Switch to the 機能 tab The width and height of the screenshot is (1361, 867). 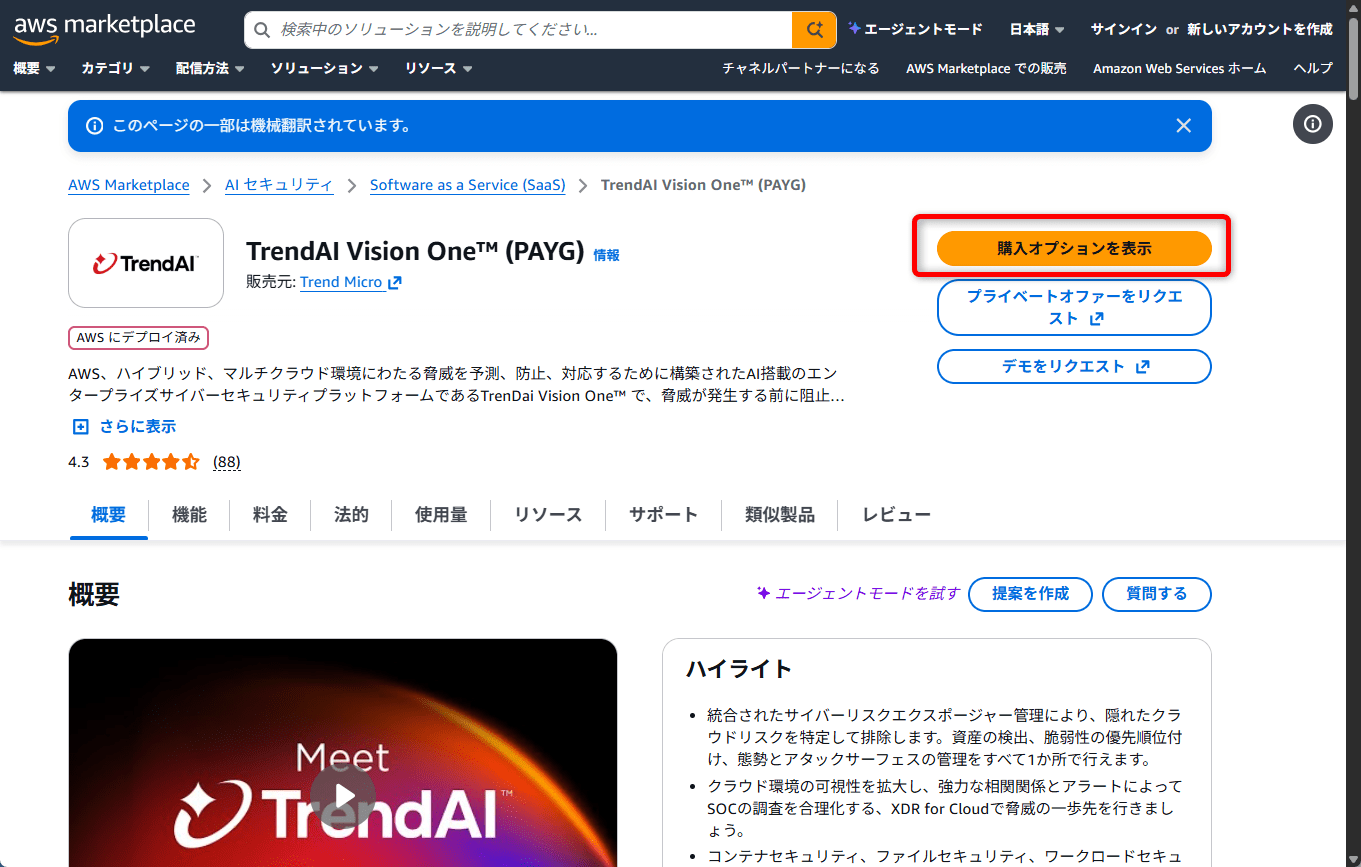[189, 515]
